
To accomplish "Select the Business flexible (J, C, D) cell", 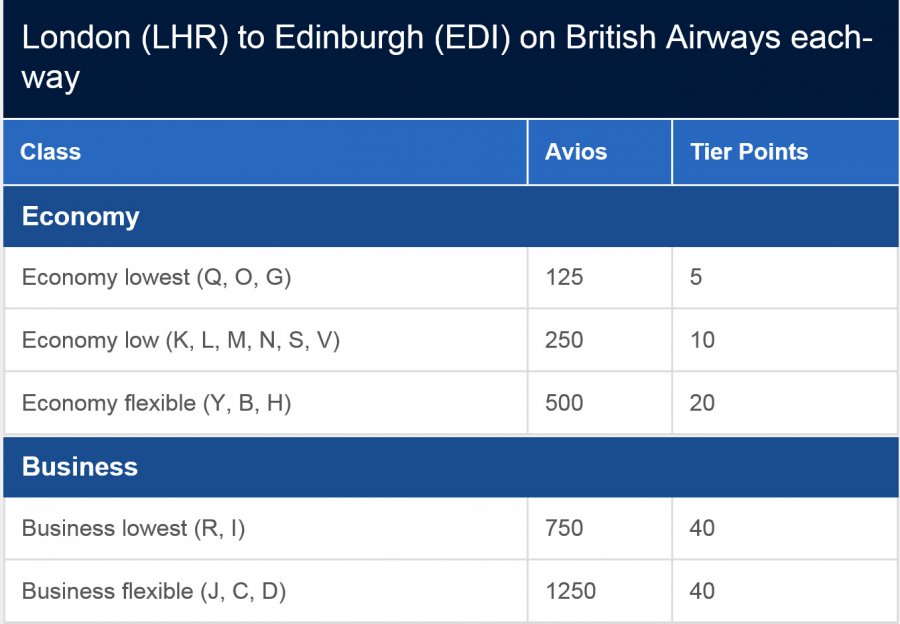I will pyautogui.click(x=154, y=591).
